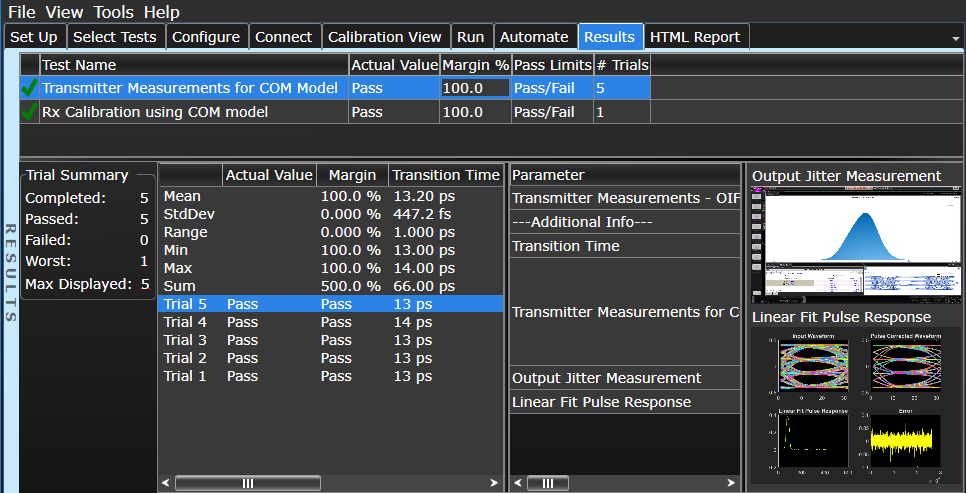Open the View menu
Viewport: 966px width, 493px height.
[x=65, y=12]
